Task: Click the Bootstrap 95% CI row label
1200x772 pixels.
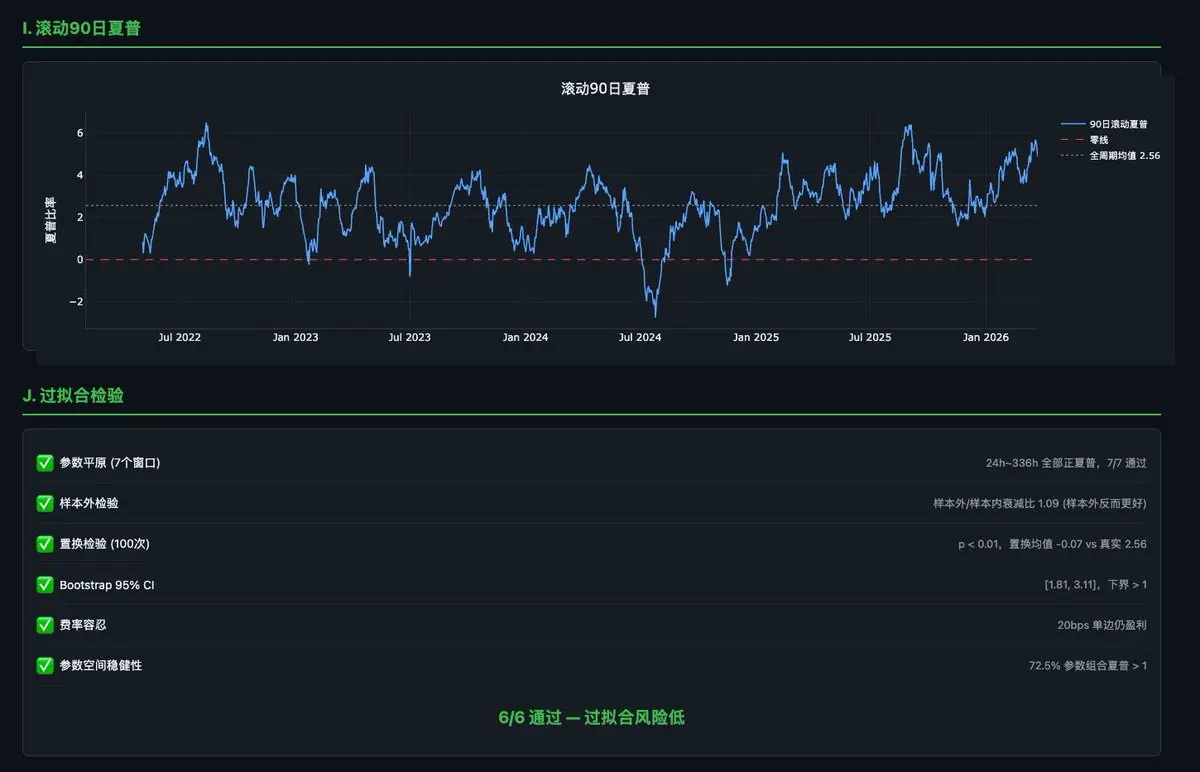Action: click(x=107, y=585)
